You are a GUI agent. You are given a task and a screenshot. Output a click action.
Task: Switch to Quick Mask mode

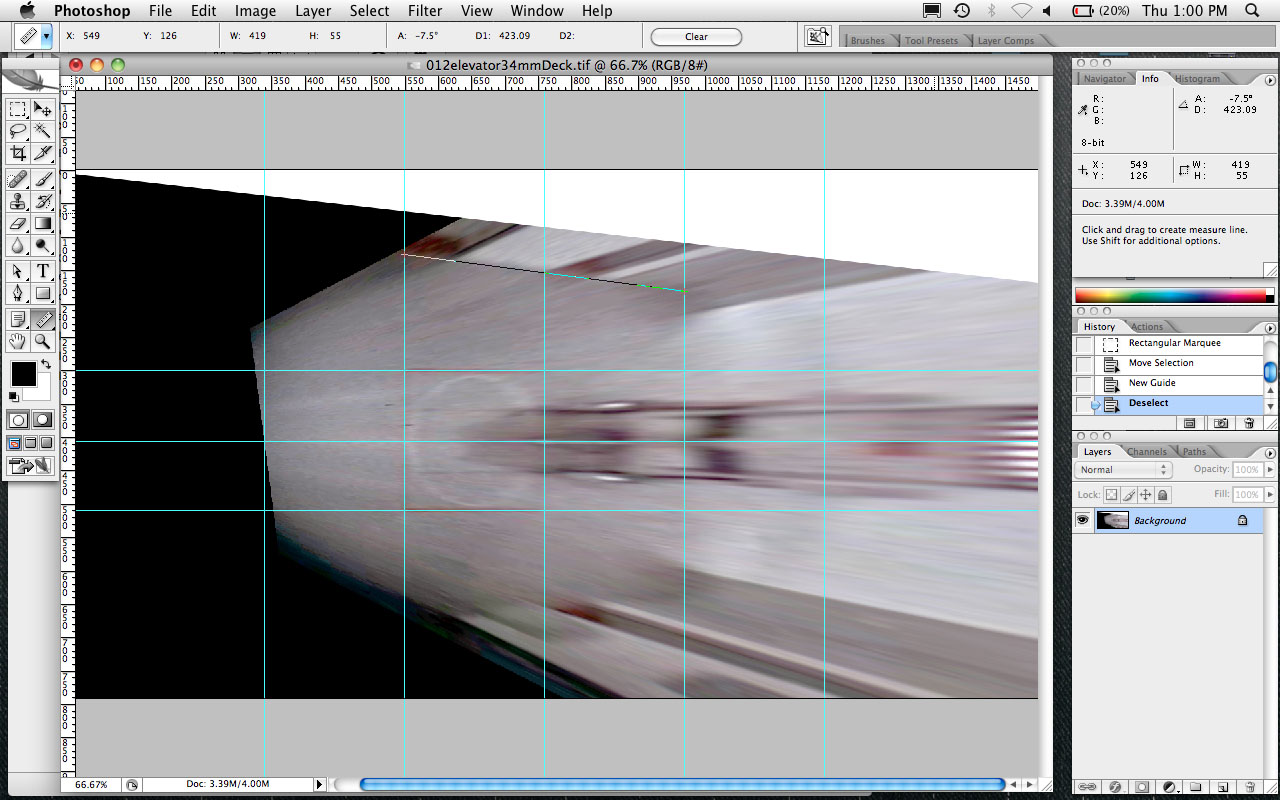pos(43,420)
